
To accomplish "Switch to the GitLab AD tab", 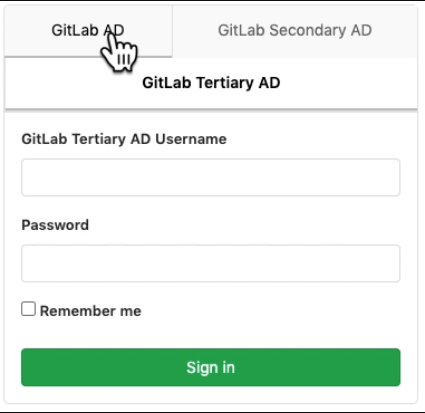I will 88,31.
